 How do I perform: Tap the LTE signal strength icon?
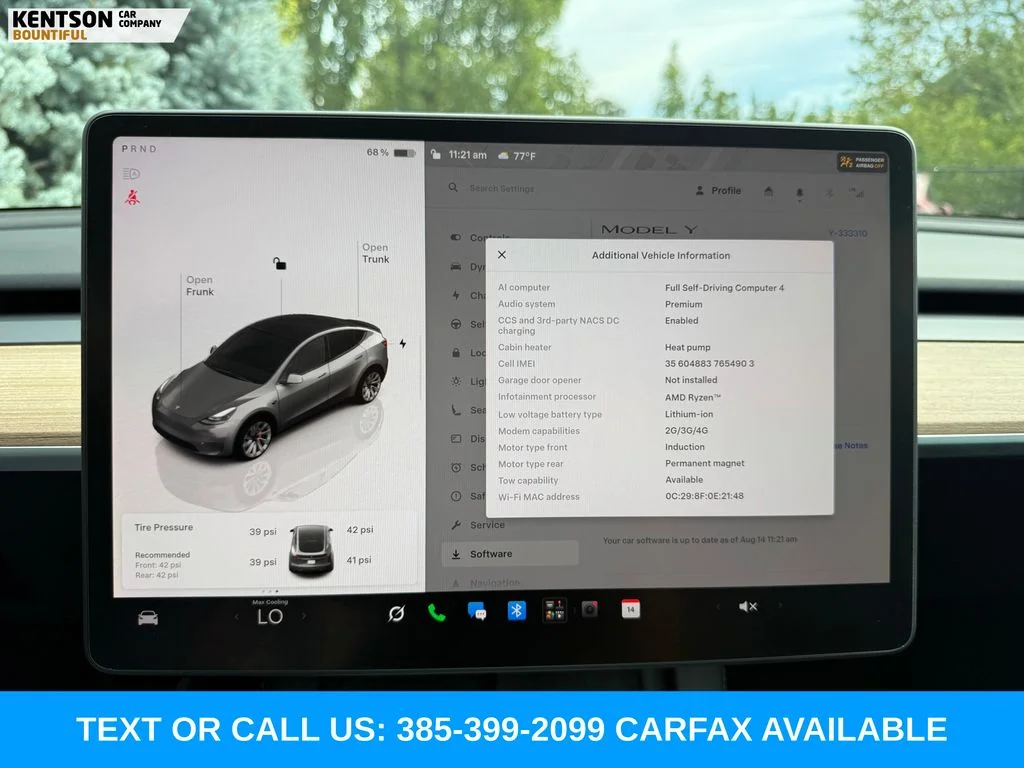[x=856, y=192]
